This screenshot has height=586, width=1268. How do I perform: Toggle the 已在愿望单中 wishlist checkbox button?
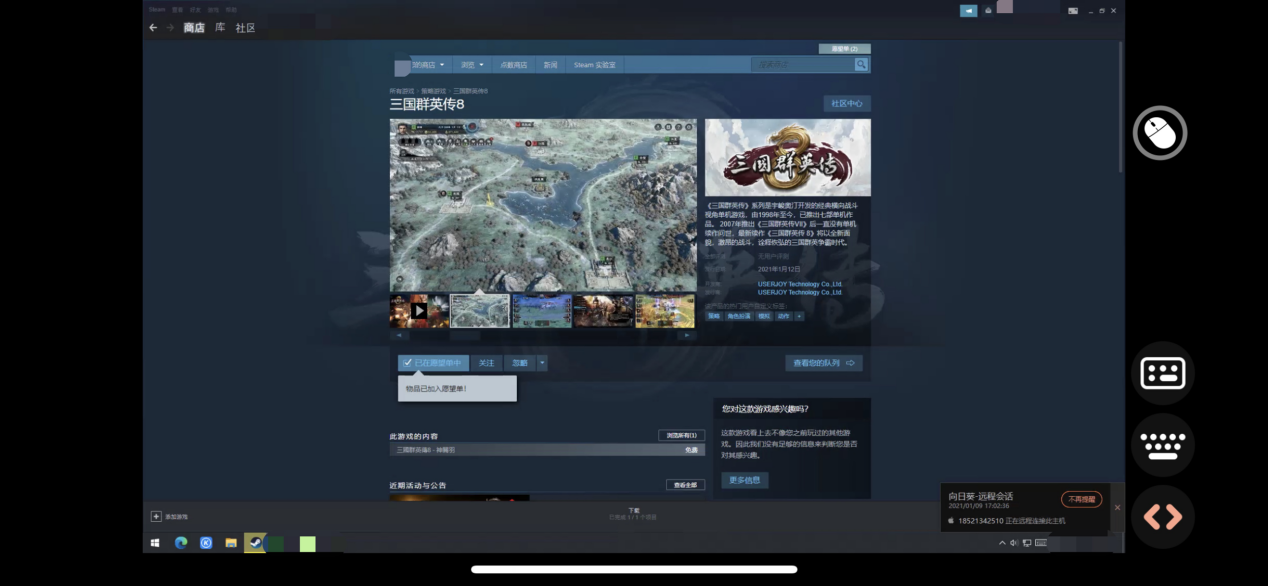click(433, 363)
